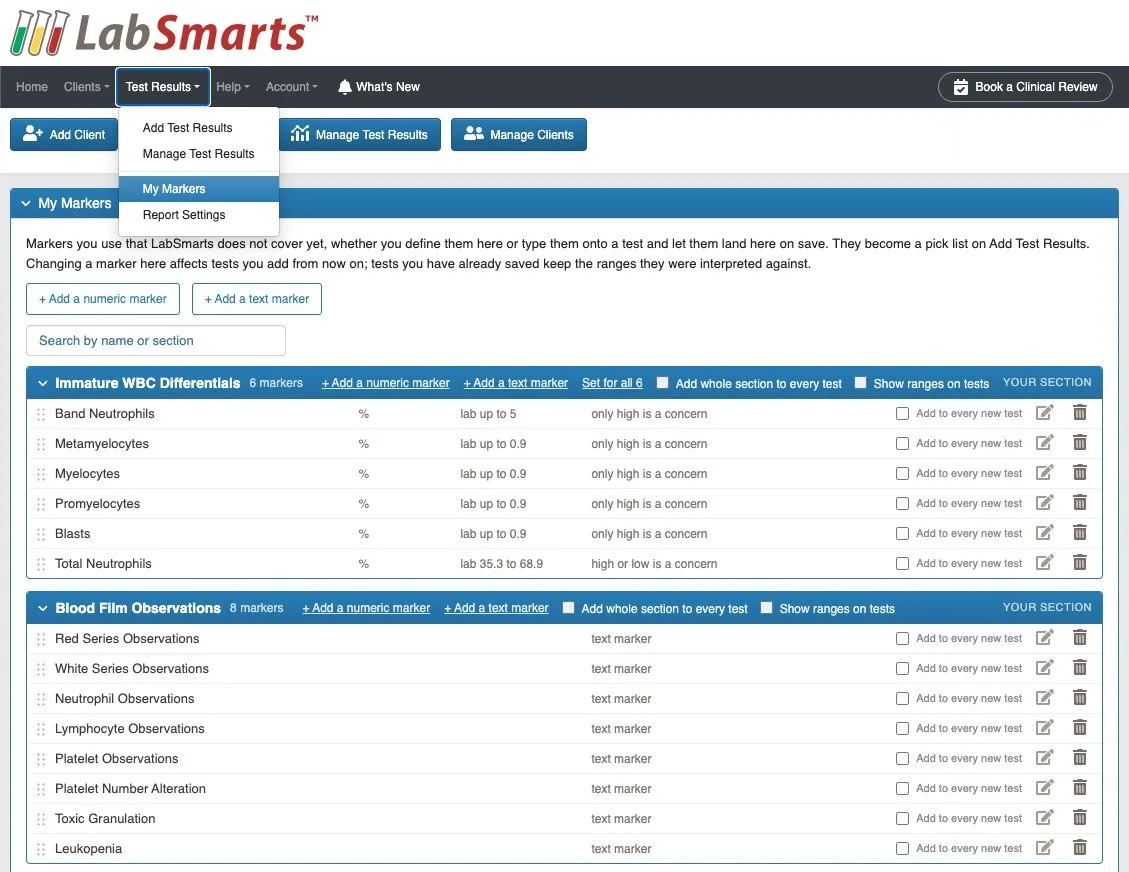
Task: Click the edit icon for Toxic Granulation
Action: (x=1044, y=817)
